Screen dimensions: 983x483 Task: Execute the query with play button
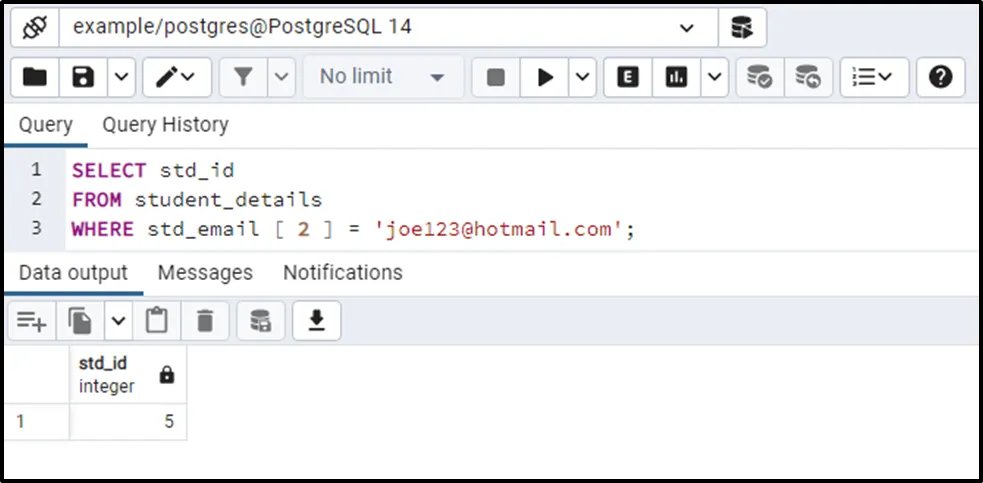click(545, 77)
